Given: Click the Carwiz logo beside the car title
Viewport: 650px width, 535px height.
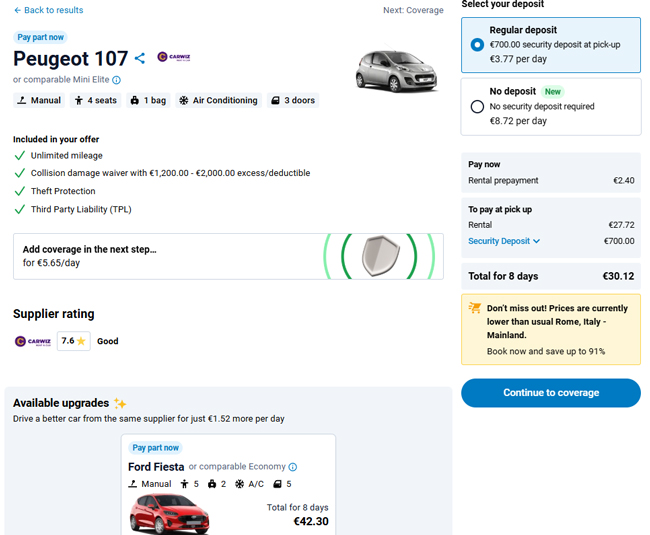Looking at the screenshot, I should [174, 57].
